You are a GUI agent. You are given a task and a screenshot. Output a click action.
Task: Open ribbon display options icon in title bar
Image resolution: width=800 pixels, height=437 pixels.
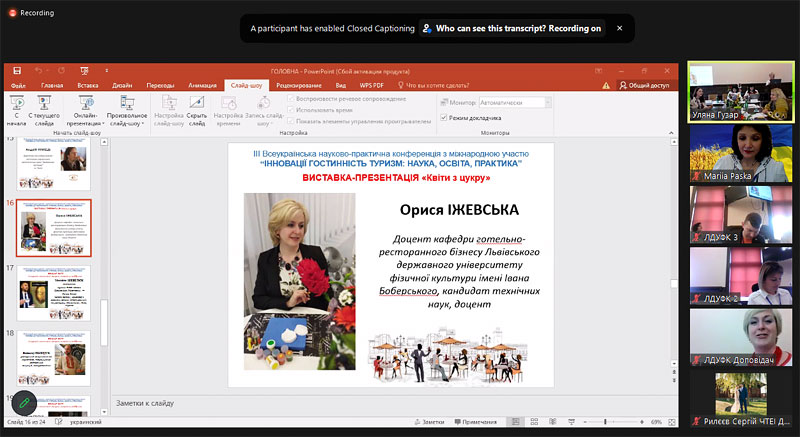598,71
